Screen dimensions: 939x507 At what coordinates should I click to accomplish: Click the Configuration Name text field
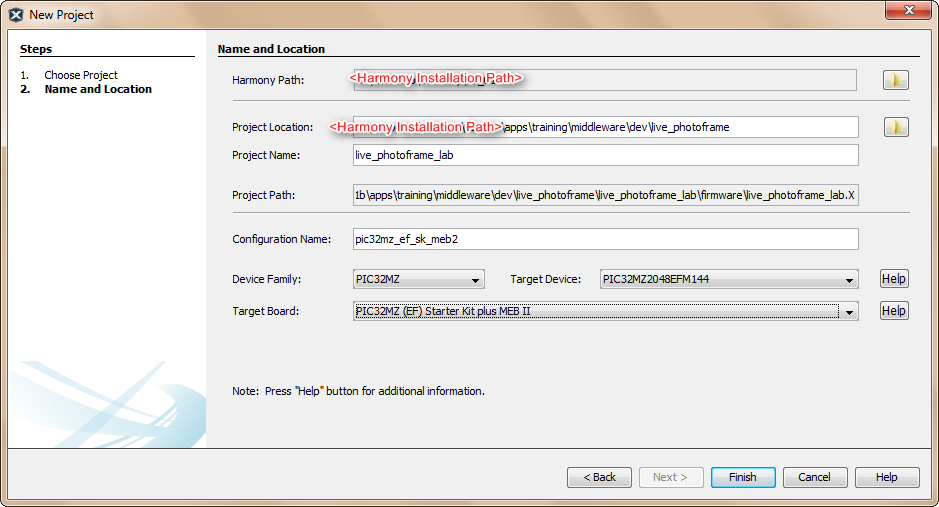(x=605, y=239)
